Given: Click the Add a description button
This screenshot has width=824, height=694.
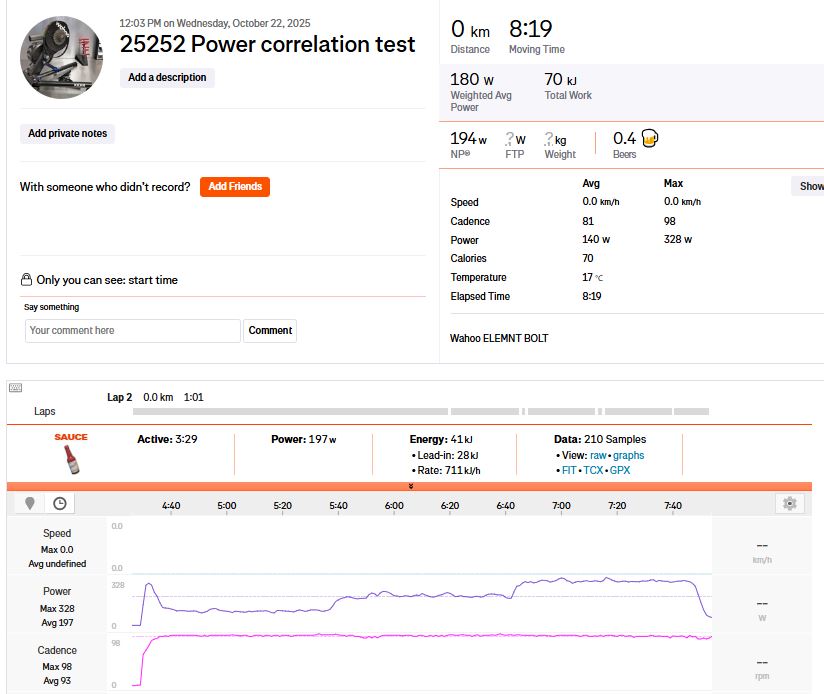Looking at the screenshot, I should click(167, 78).
